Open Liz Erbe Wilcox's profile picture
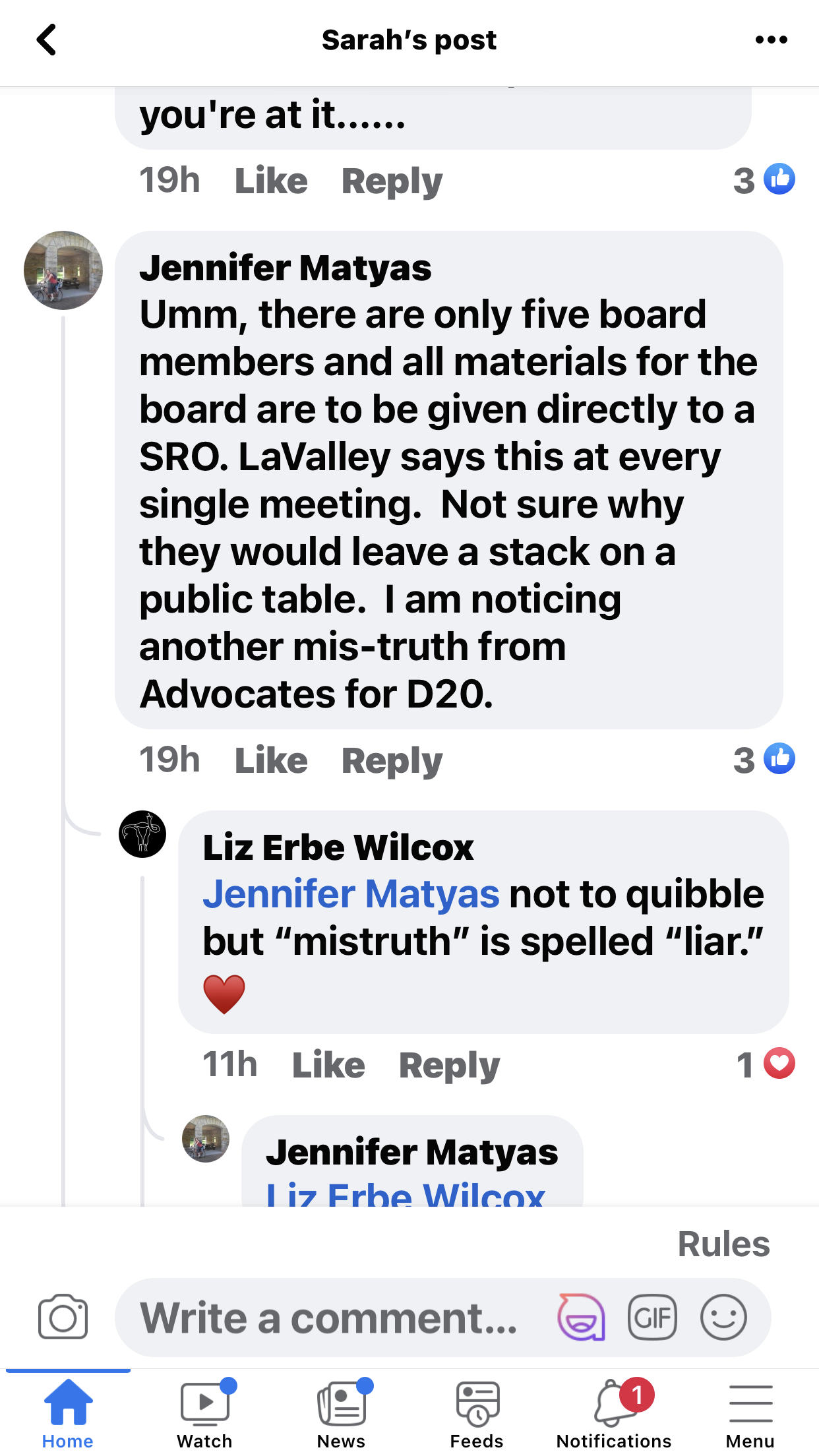This screenshot has width=819, height=1456. coord(142,834)
